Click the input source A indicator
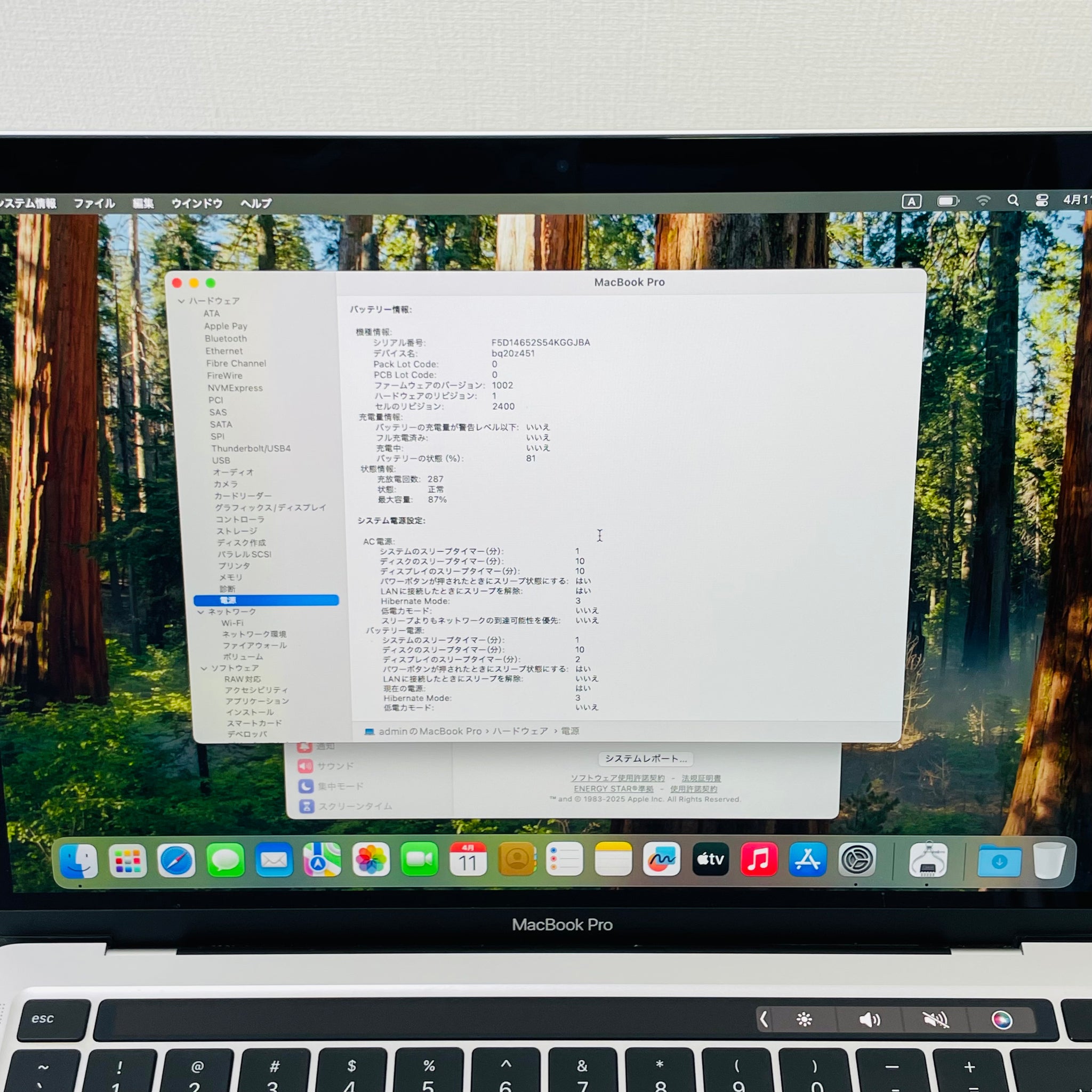1092x1092 pixels. 911,201
